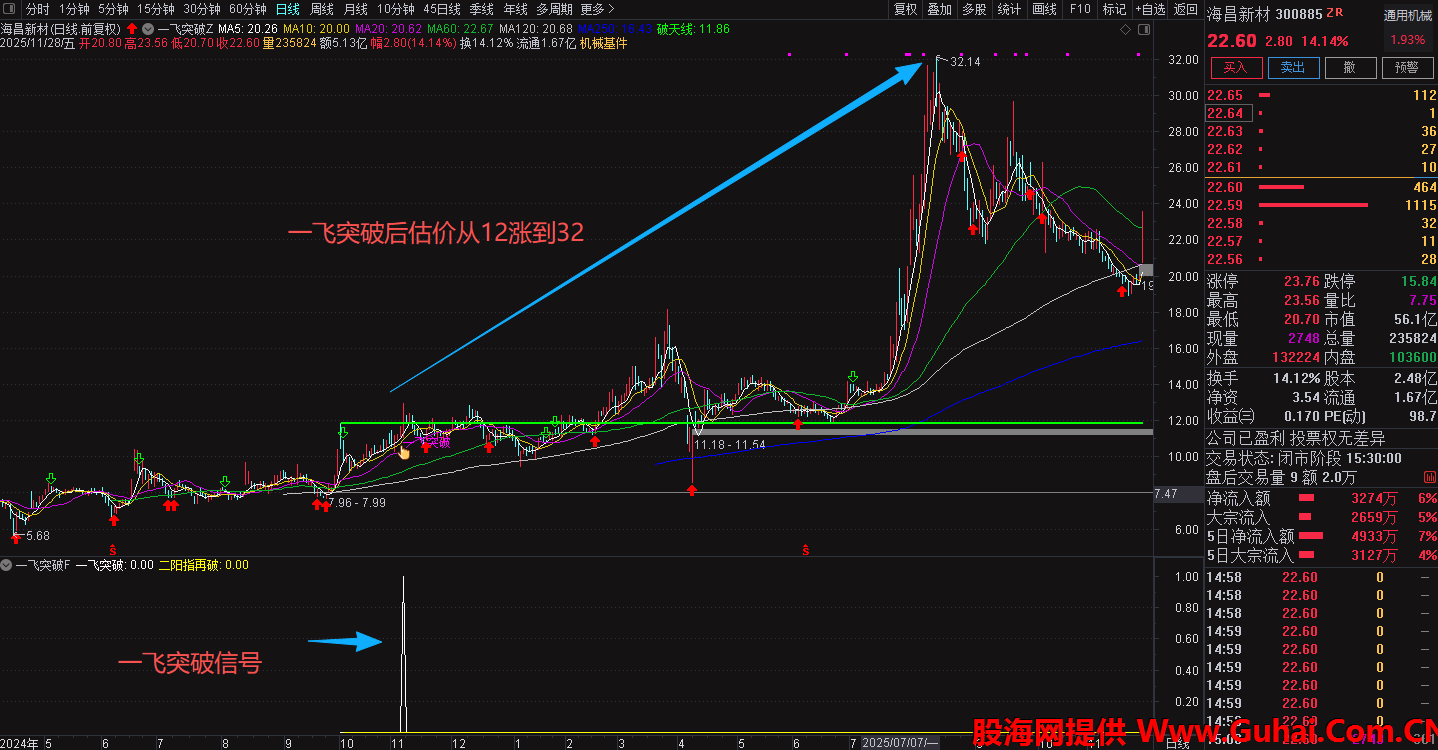
Task: Select the 60分钟 period tab
Action: coord(248,9)
